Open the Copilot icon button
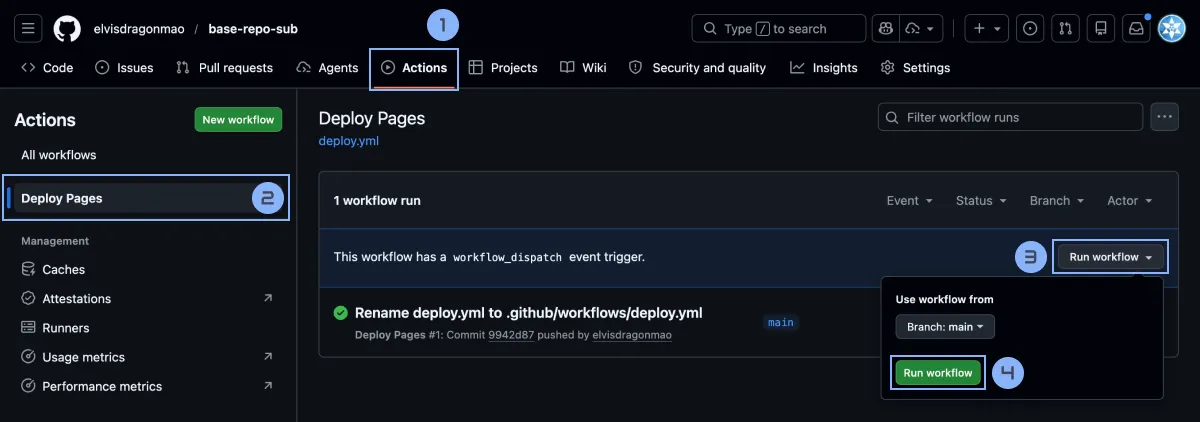Screen dimensions: 1200x422 pyautogui.click(x=885, y=29)
